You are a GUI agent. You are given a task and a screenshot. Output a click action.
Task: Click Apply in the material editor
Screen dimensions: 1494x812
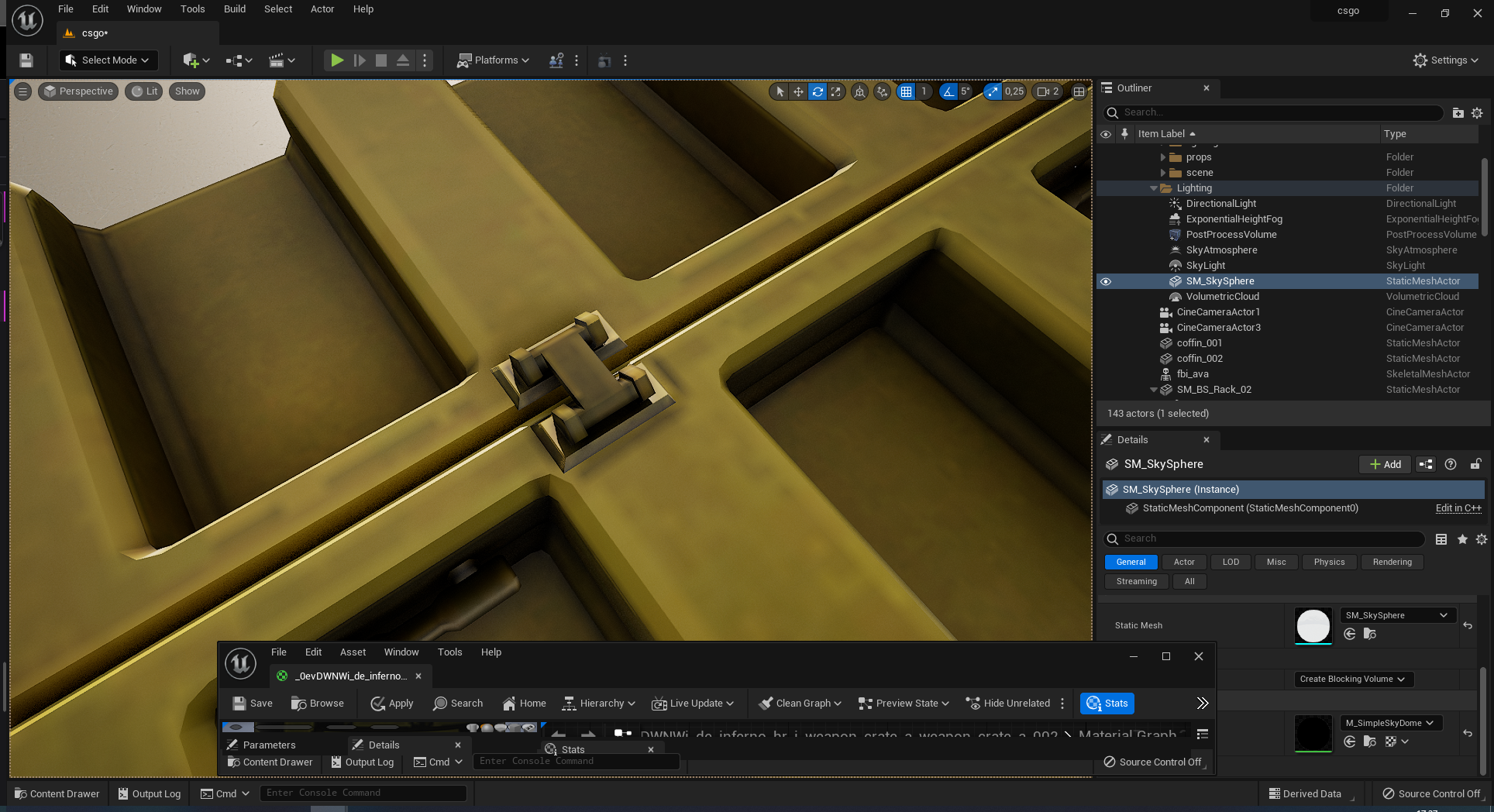pos(392,704)
